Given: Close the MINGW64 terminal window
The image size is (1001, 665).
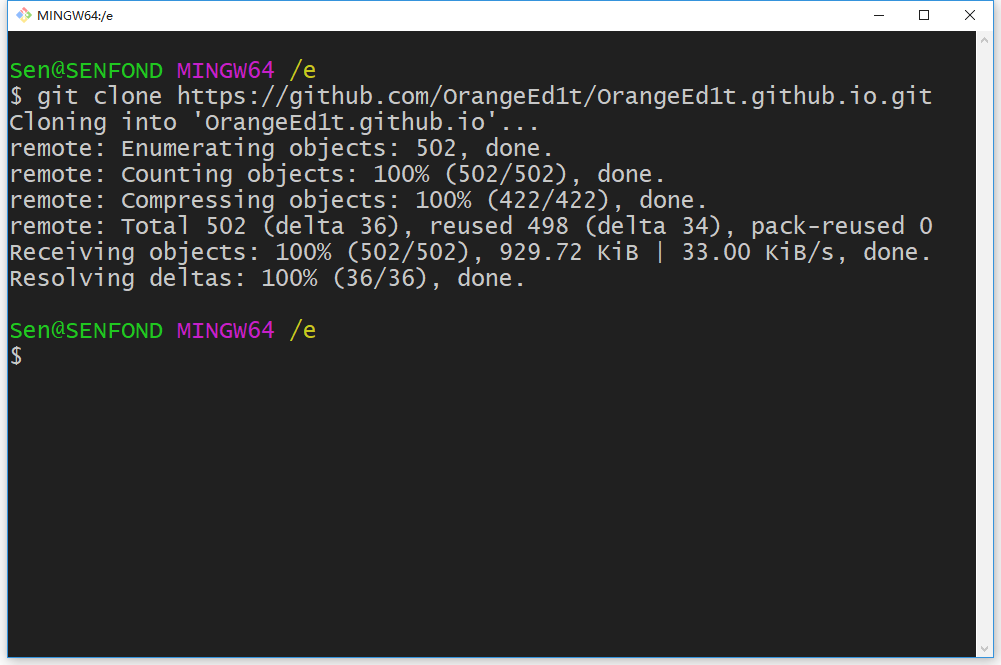Looking at the screenshot, I should [x=970, y=15].
